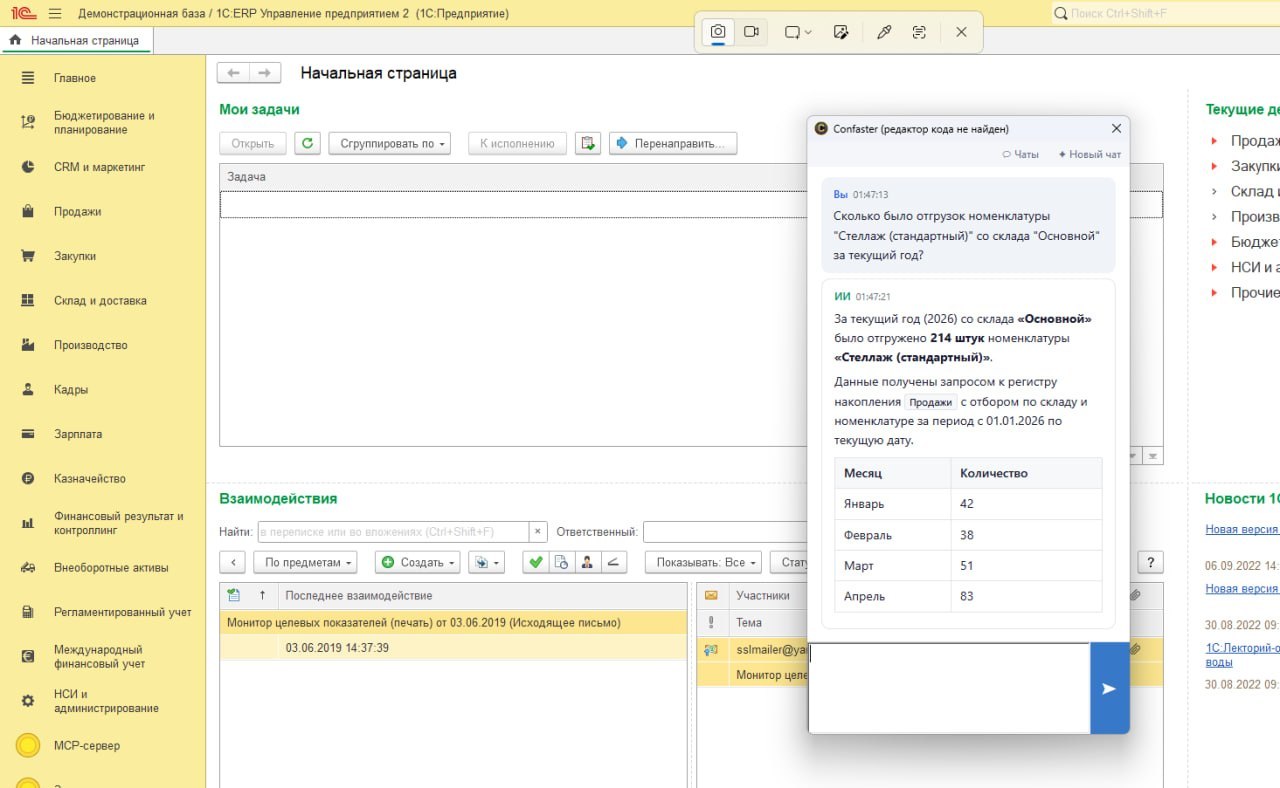Expand the Бюджет item under Текущие дела
Image resolution: width=1280 pixels, height=788 pixels.
pos(1214,242)
